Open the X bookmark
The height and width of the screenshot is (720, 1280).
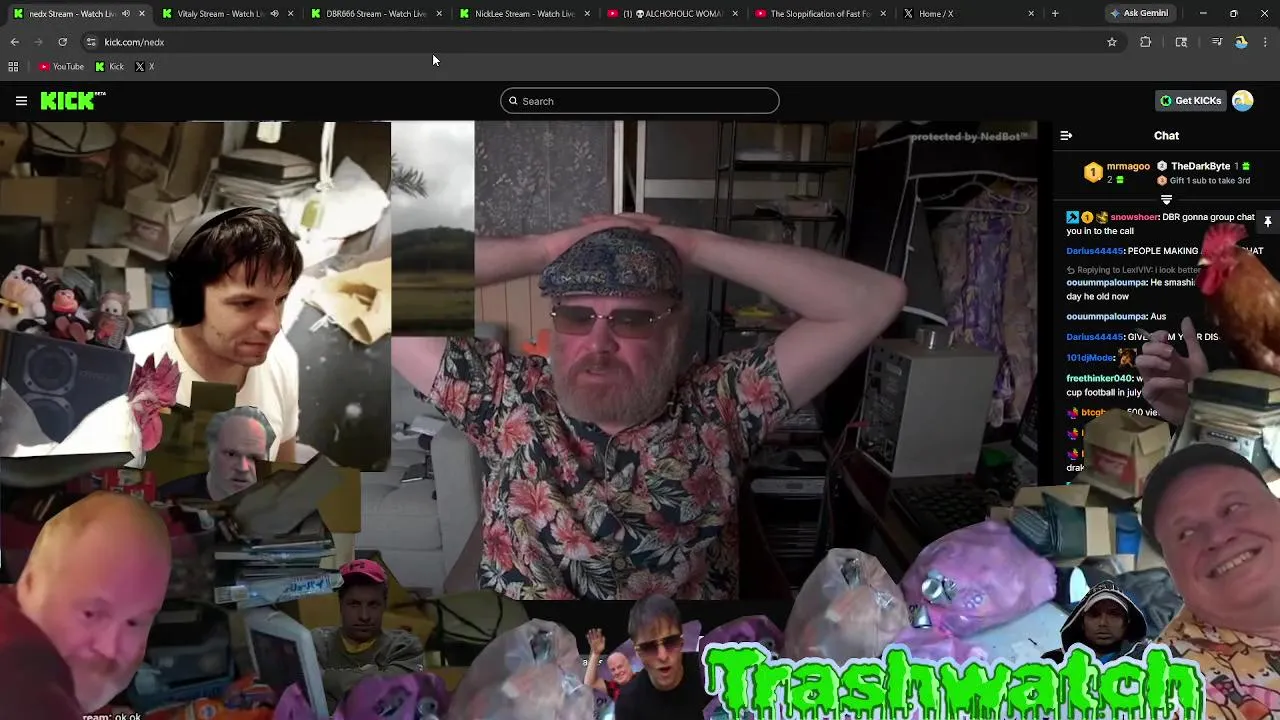click(145, 67)
